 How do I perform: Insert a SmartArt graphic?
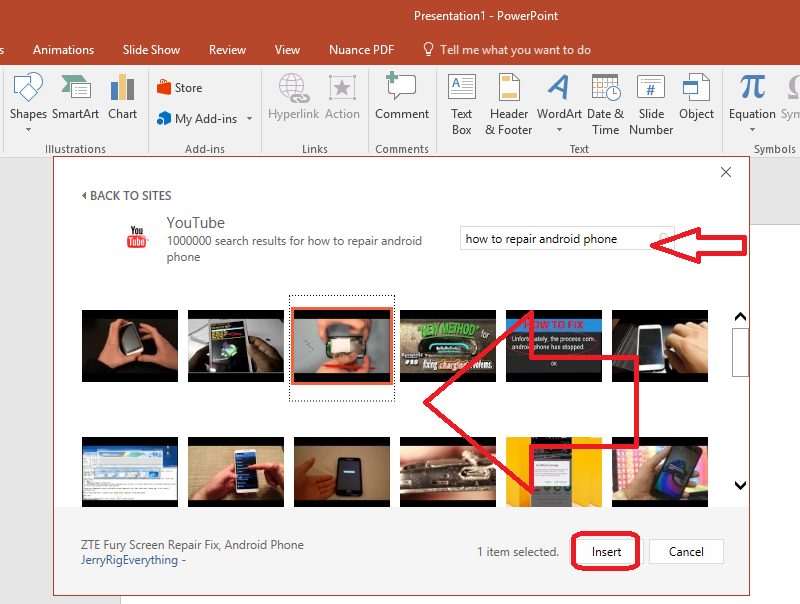click(x=76, y=96)
